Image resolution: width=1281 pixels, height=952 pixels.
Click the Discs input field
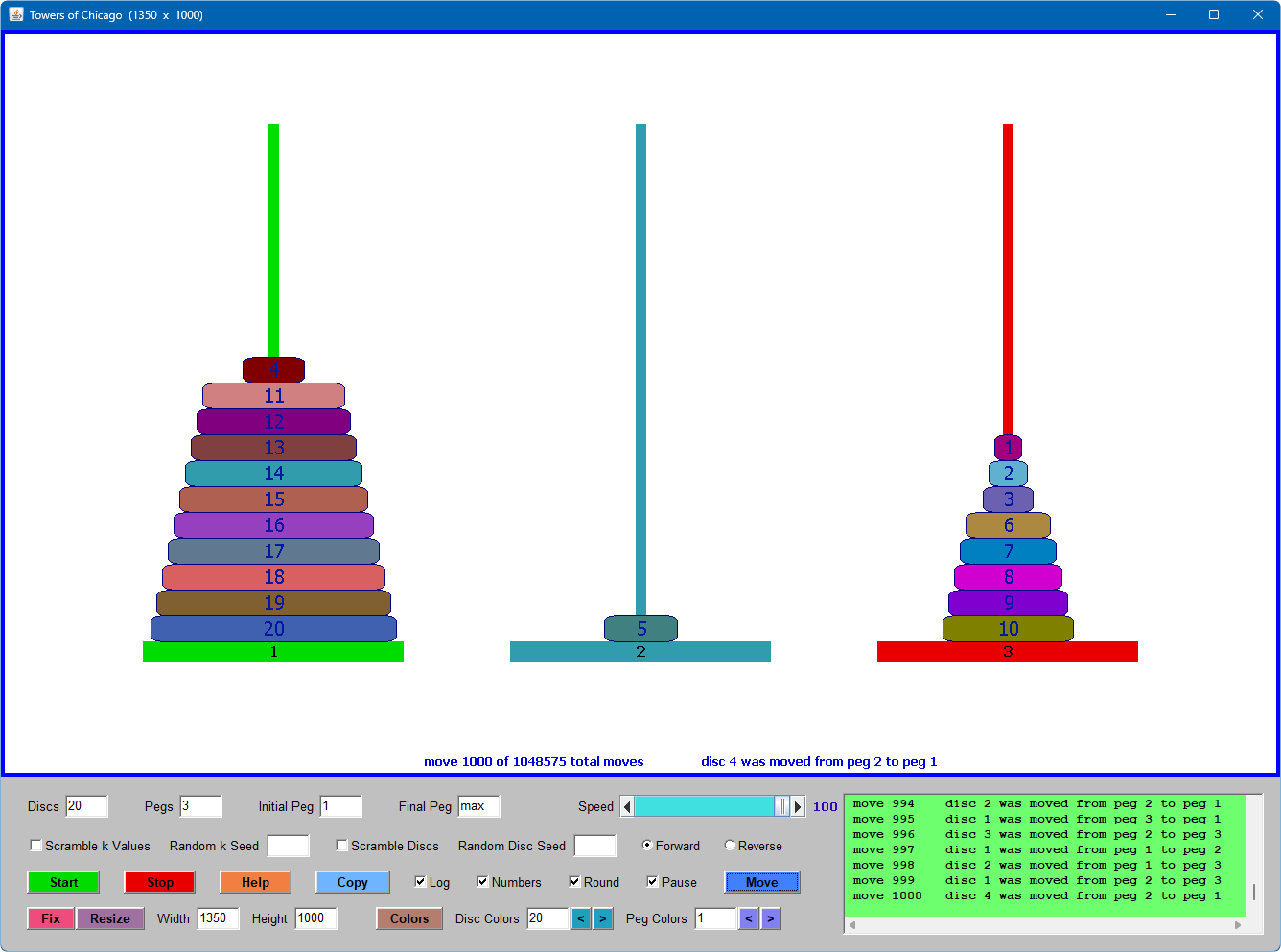(86, 806)
